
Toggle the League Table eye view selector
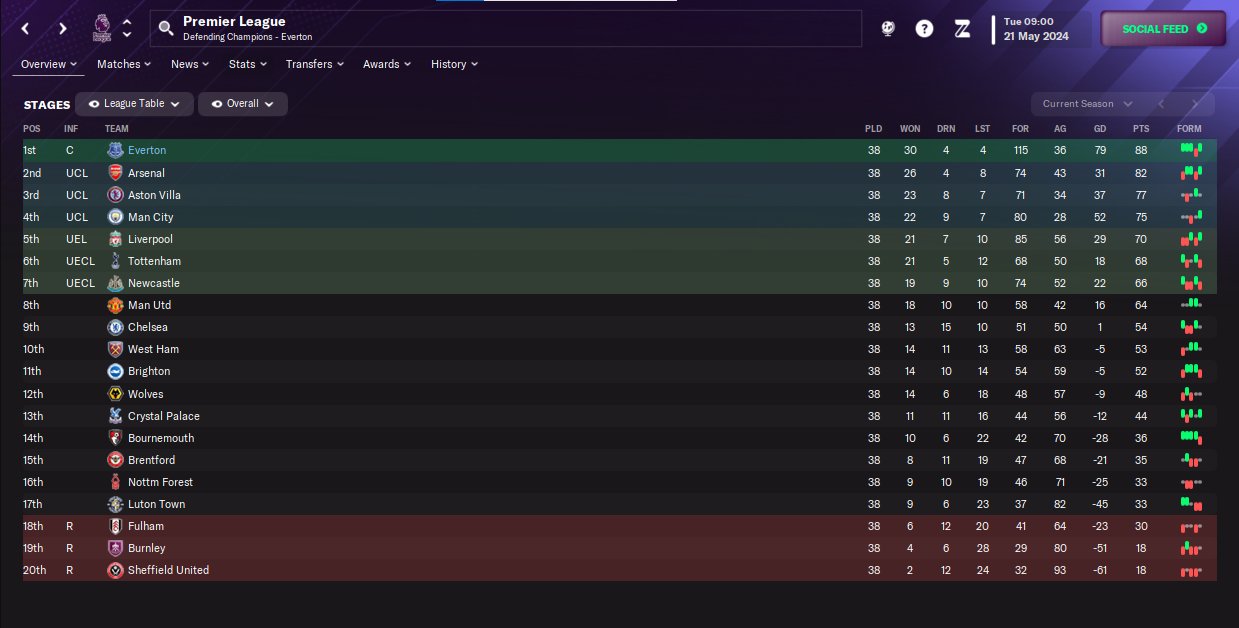[x=134, y=104]
